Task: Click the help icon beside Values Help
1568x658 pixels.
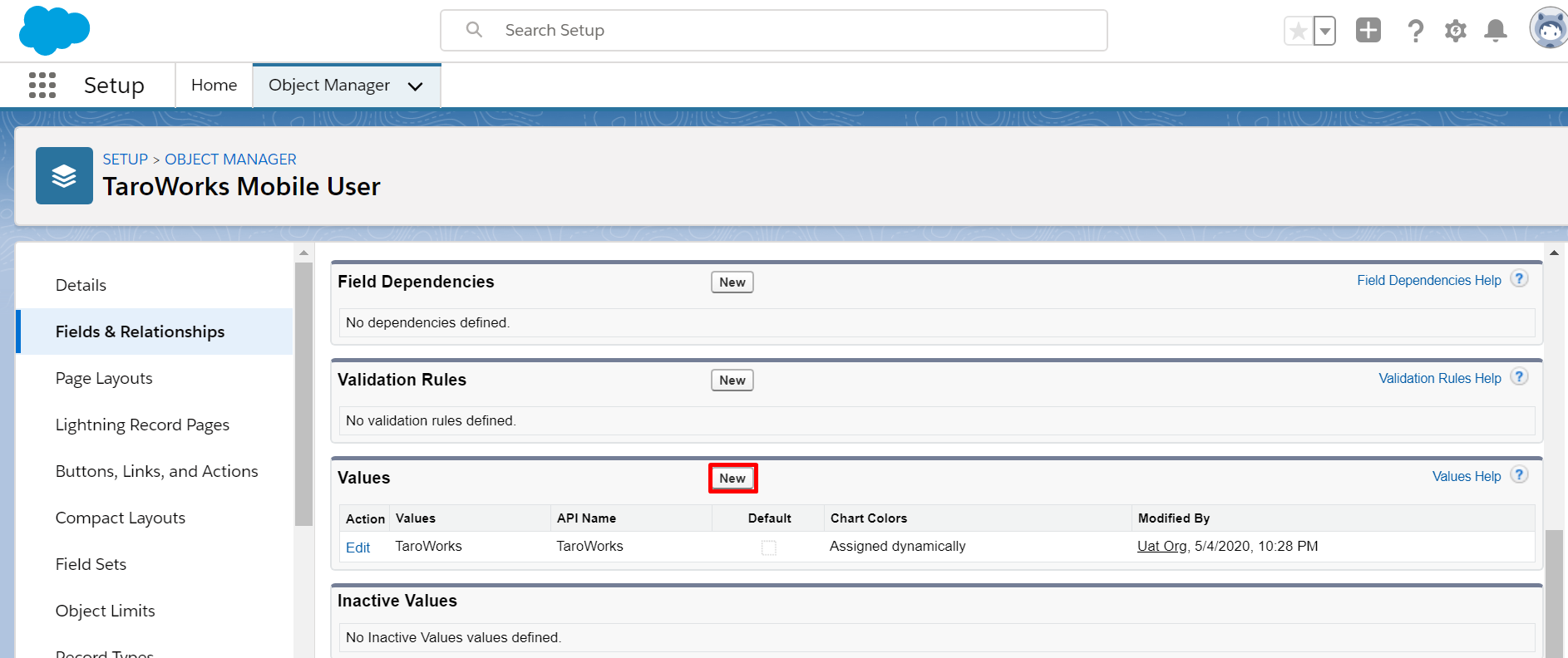Action: 1519,475
